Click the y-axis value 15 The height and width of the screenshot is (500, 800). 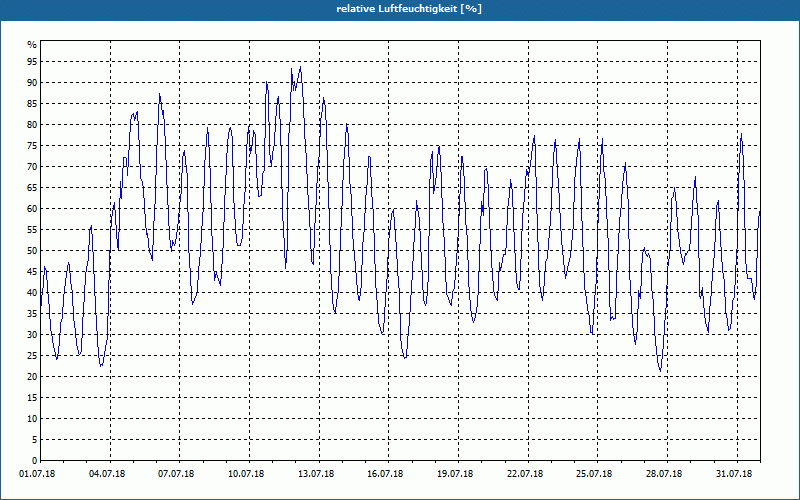(x=32, y=397)
